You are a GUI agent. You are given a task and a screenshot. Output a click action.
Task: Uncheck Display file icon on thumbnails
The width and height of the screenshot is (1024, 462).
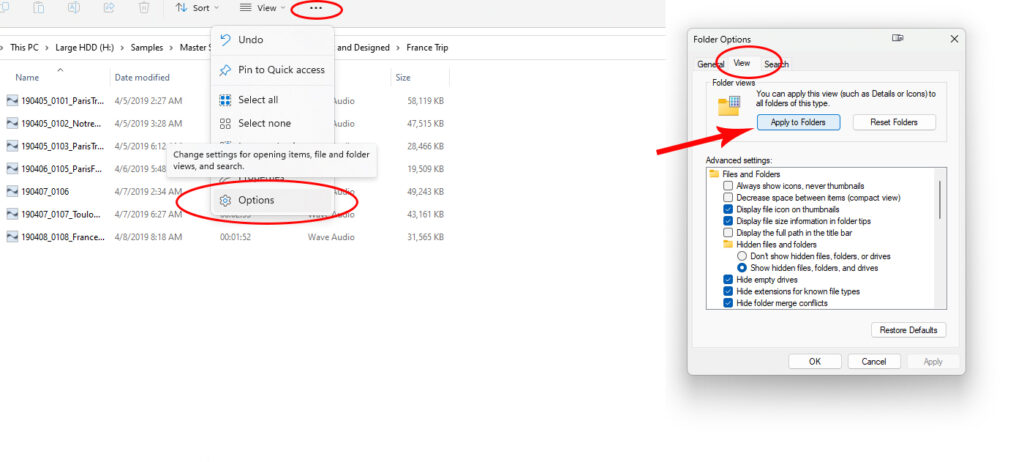[728, 209]
